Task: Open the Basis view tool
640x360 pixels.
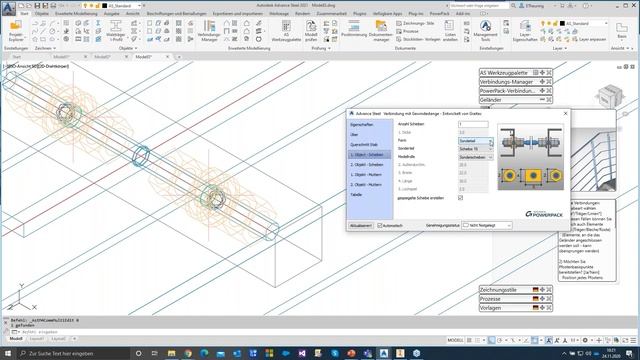Action: point(622,31)
